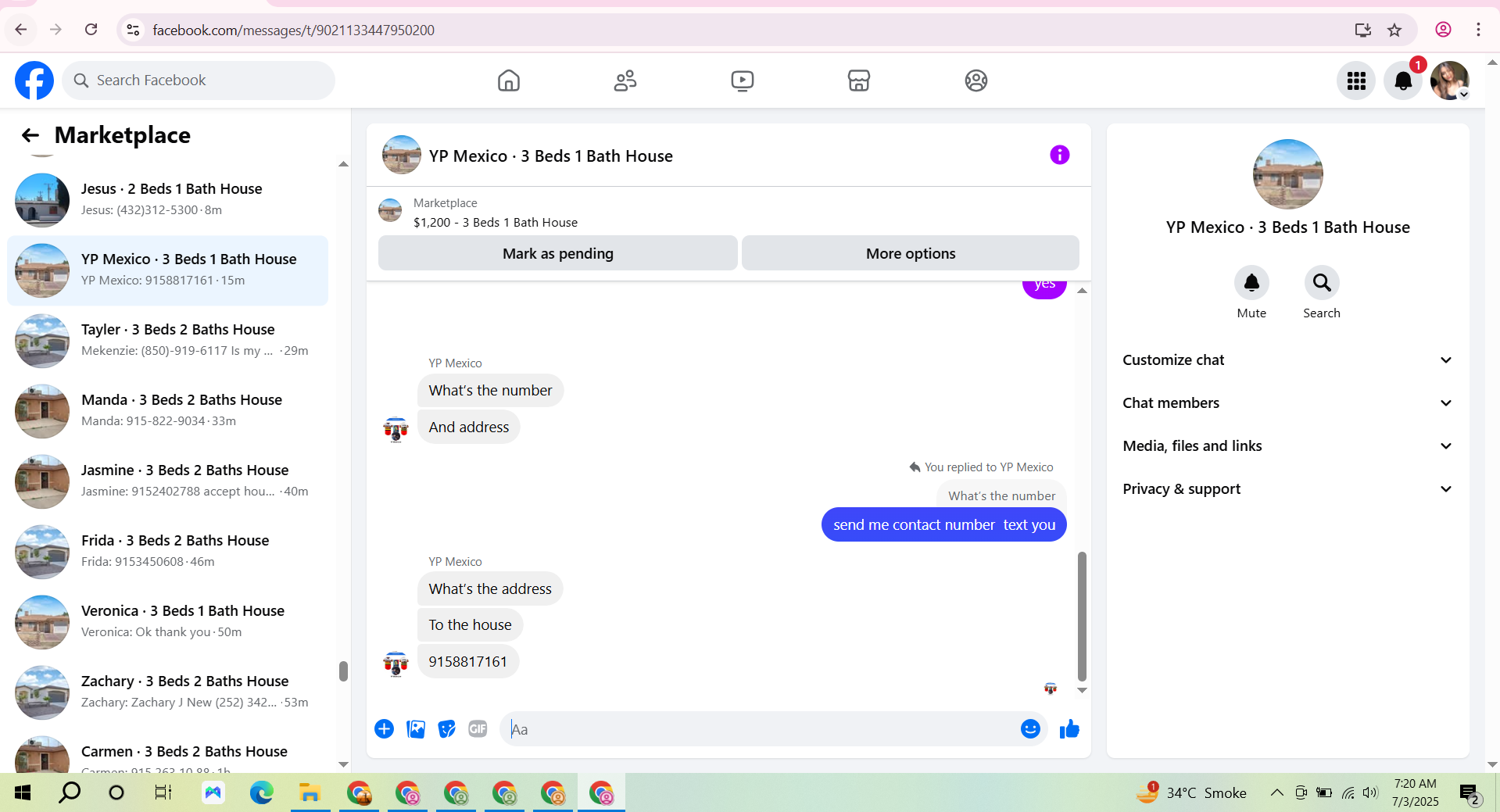The image size is (1500, 812).
Task: Click the Search Facebook field
Action: point(199,80)
